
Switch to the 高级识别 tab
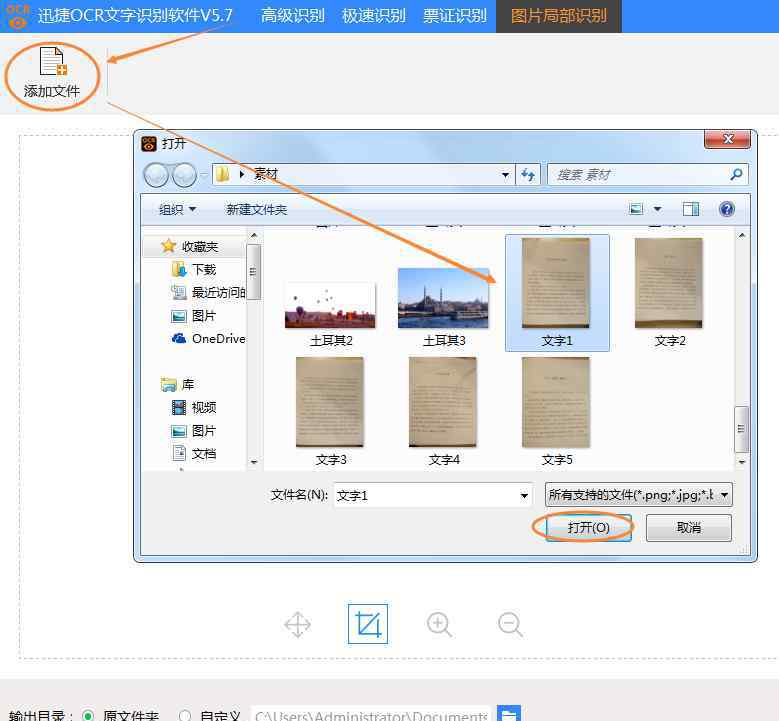point(292,16)
